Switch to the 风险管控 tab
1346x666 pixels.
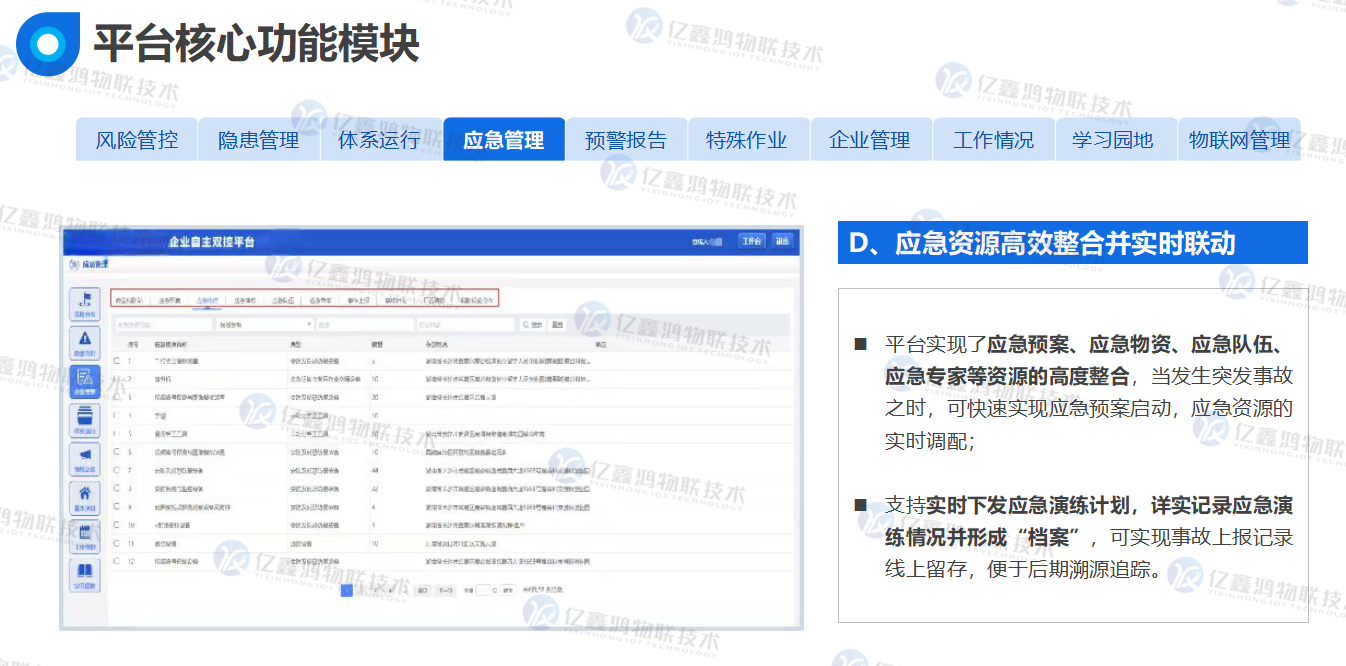(x=137, y=140)
